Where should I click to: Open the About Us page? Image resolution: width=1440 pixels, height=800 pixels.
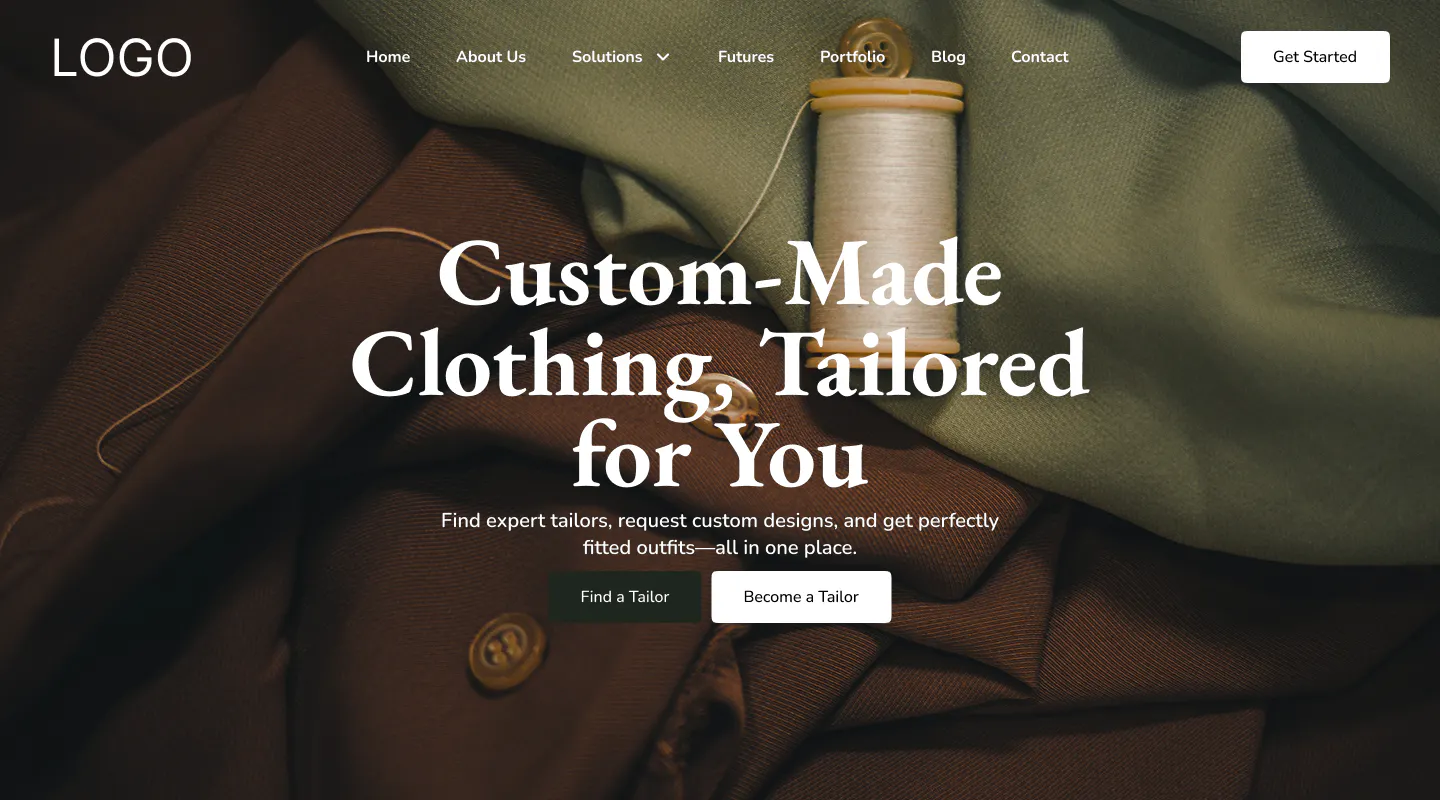point(491,57)
